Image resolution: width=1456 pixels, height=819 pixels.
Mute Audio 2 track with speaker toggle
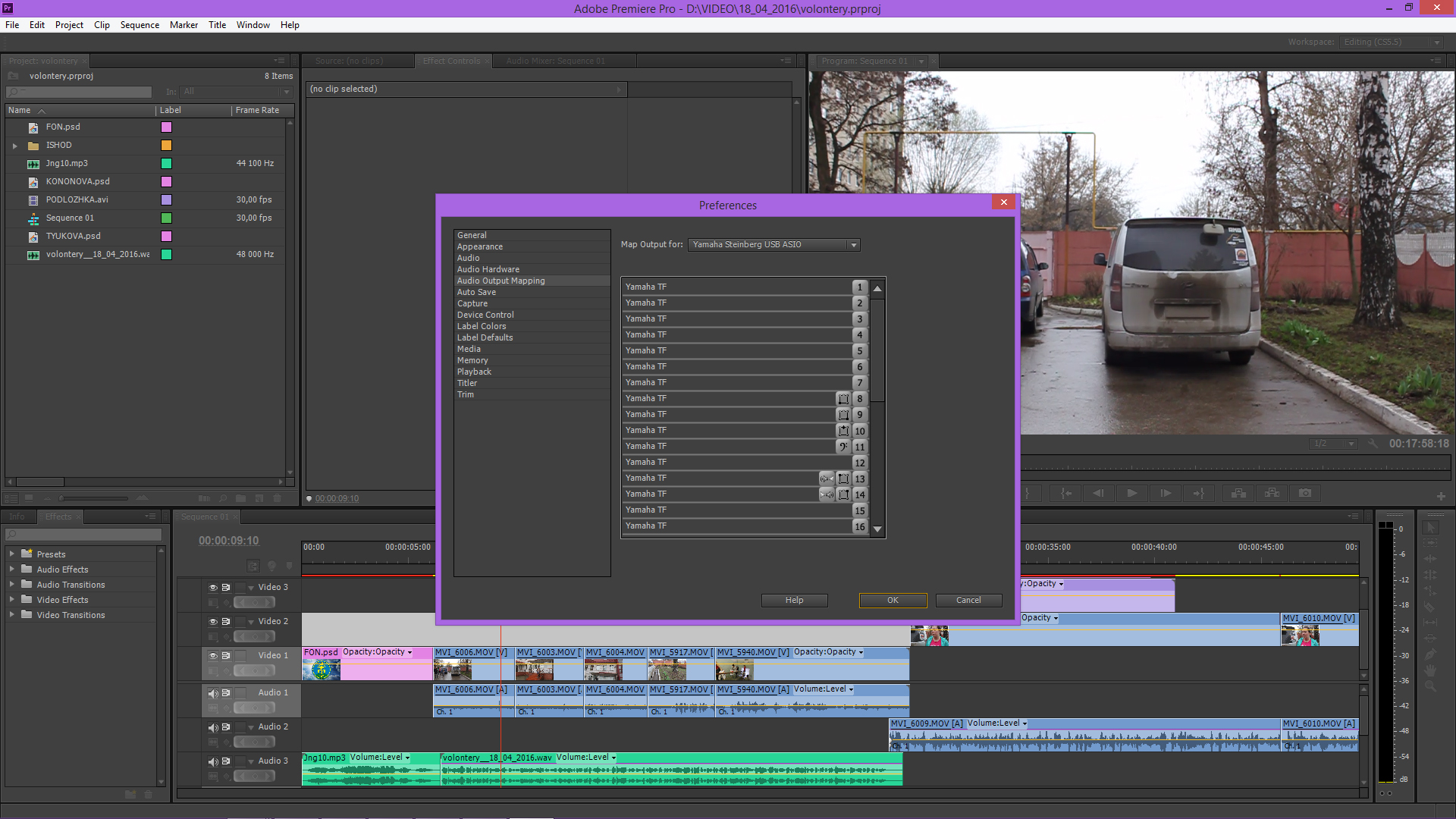point(213,727)
